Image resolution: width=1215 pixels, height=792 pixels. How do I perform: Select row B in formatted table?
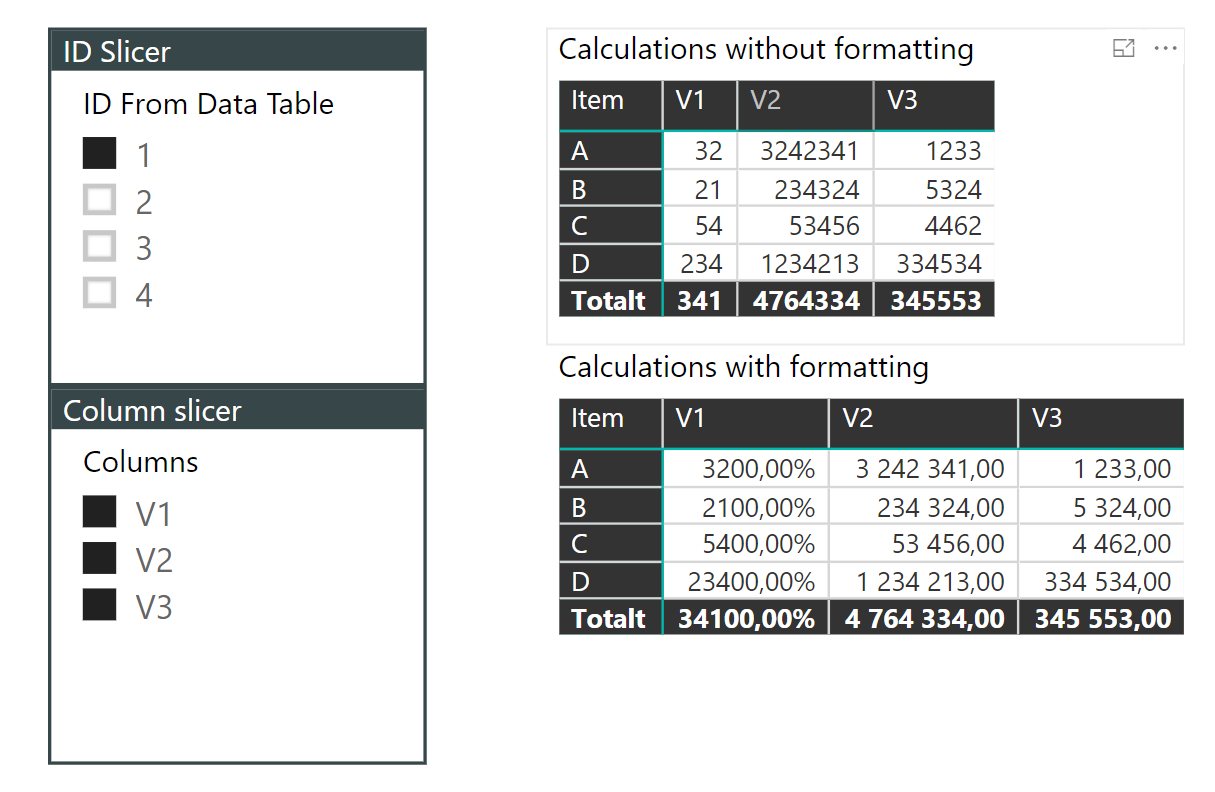click(x=610, y=507)
